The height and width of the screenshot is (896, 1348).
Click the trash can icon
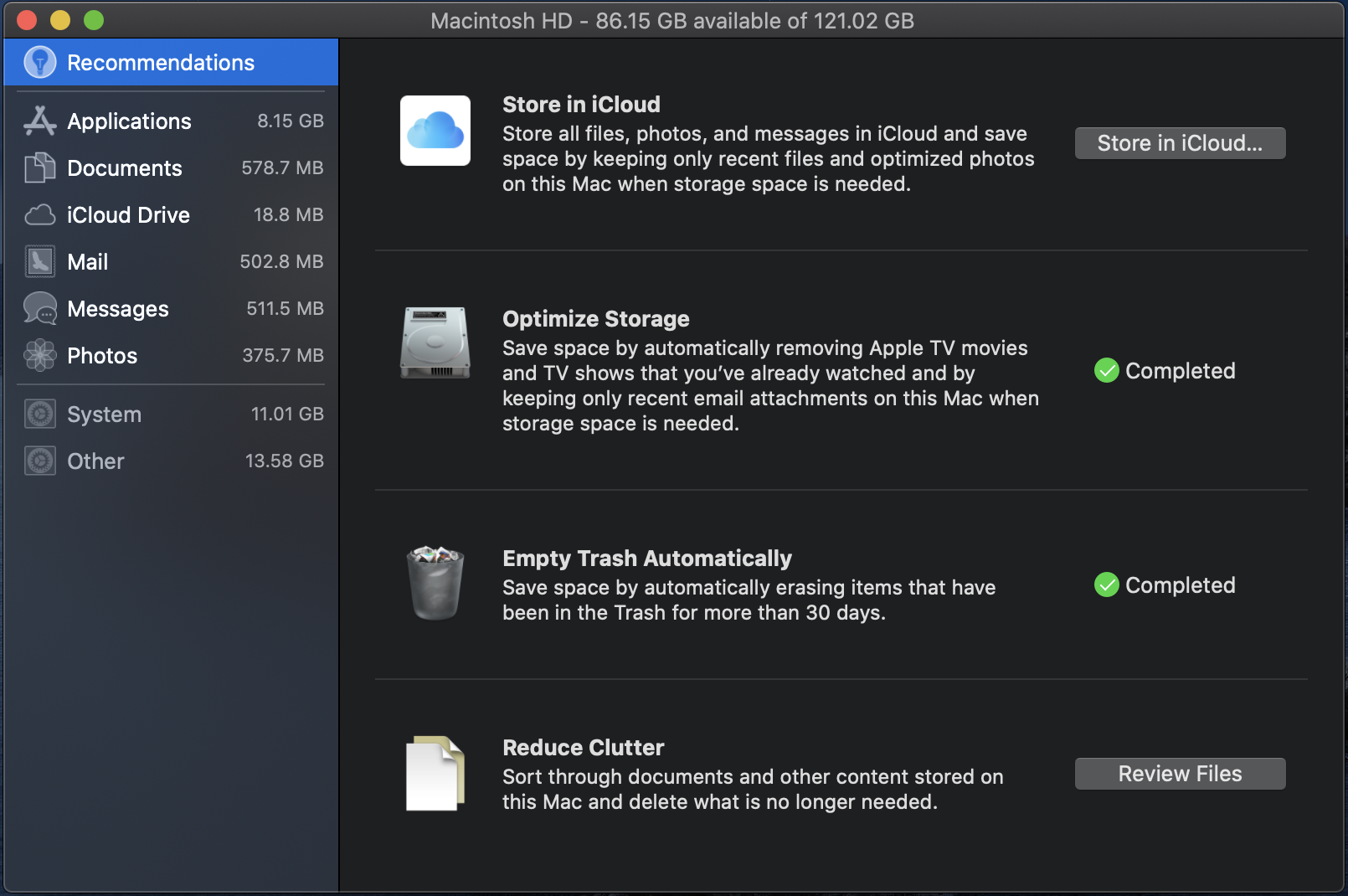point(435,583)
